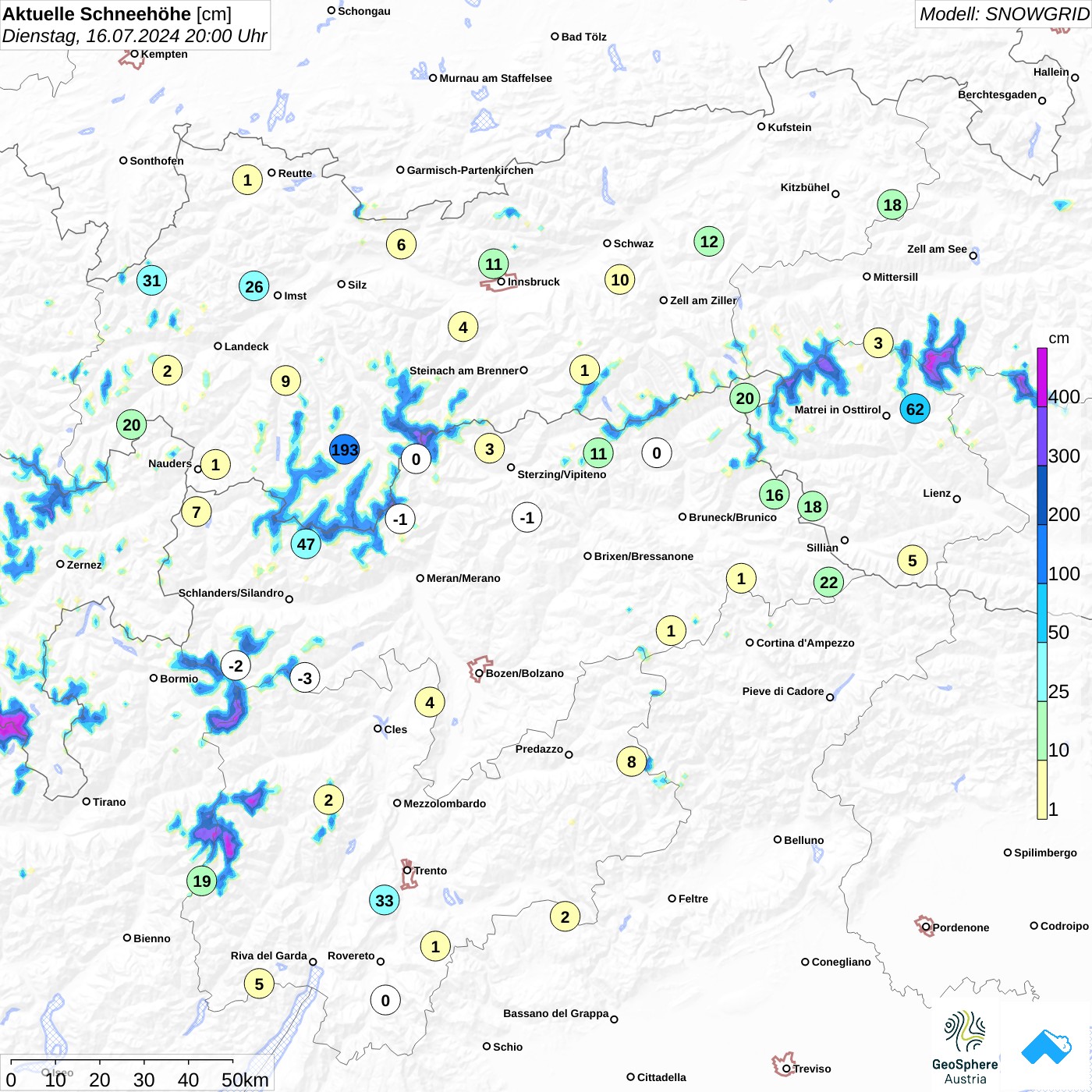Click the 22 cm marker near Sillian

tap(828, 582)
